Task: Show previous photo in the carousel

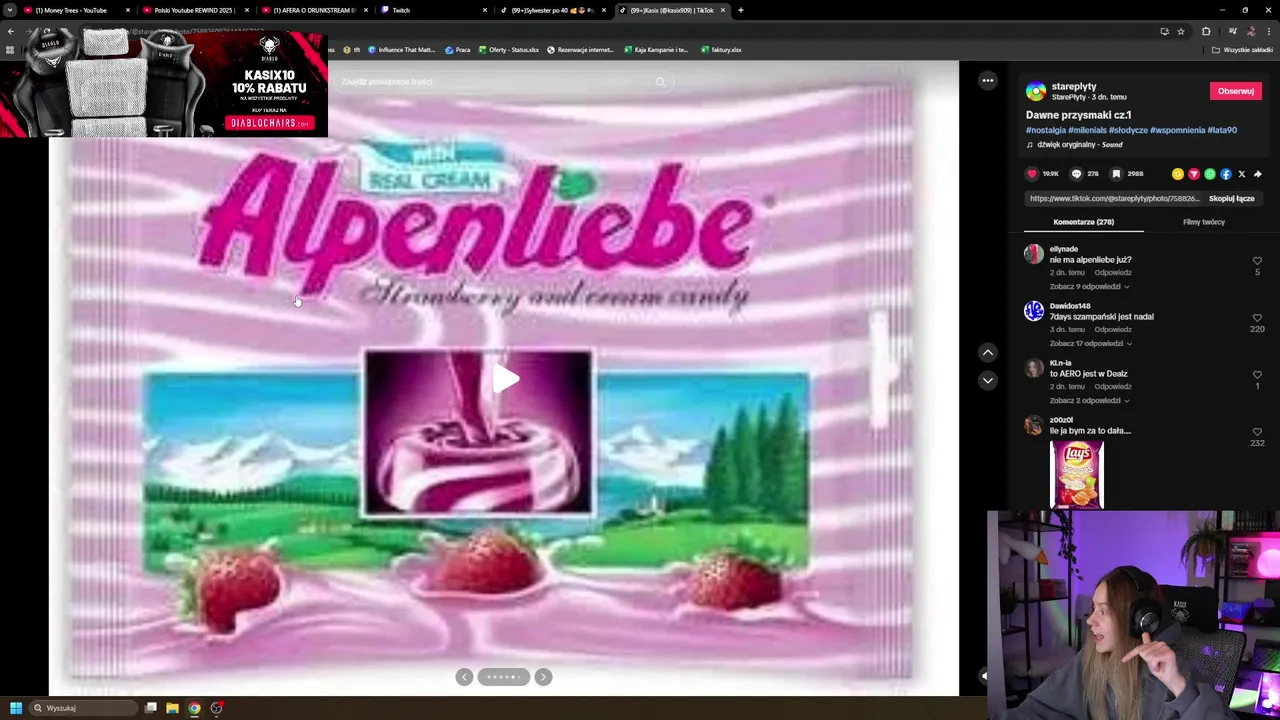Action: (464, 677)
